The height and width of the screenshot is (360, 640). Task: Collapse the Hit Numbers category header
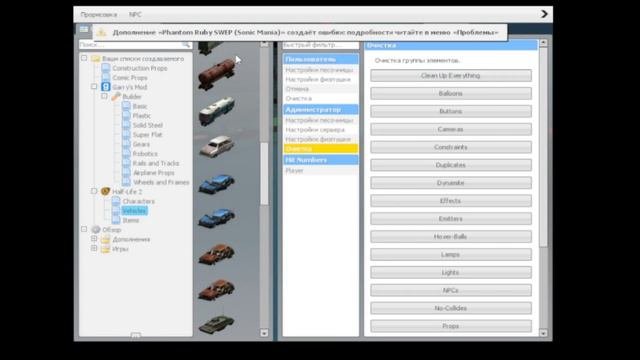pos(321,160)
